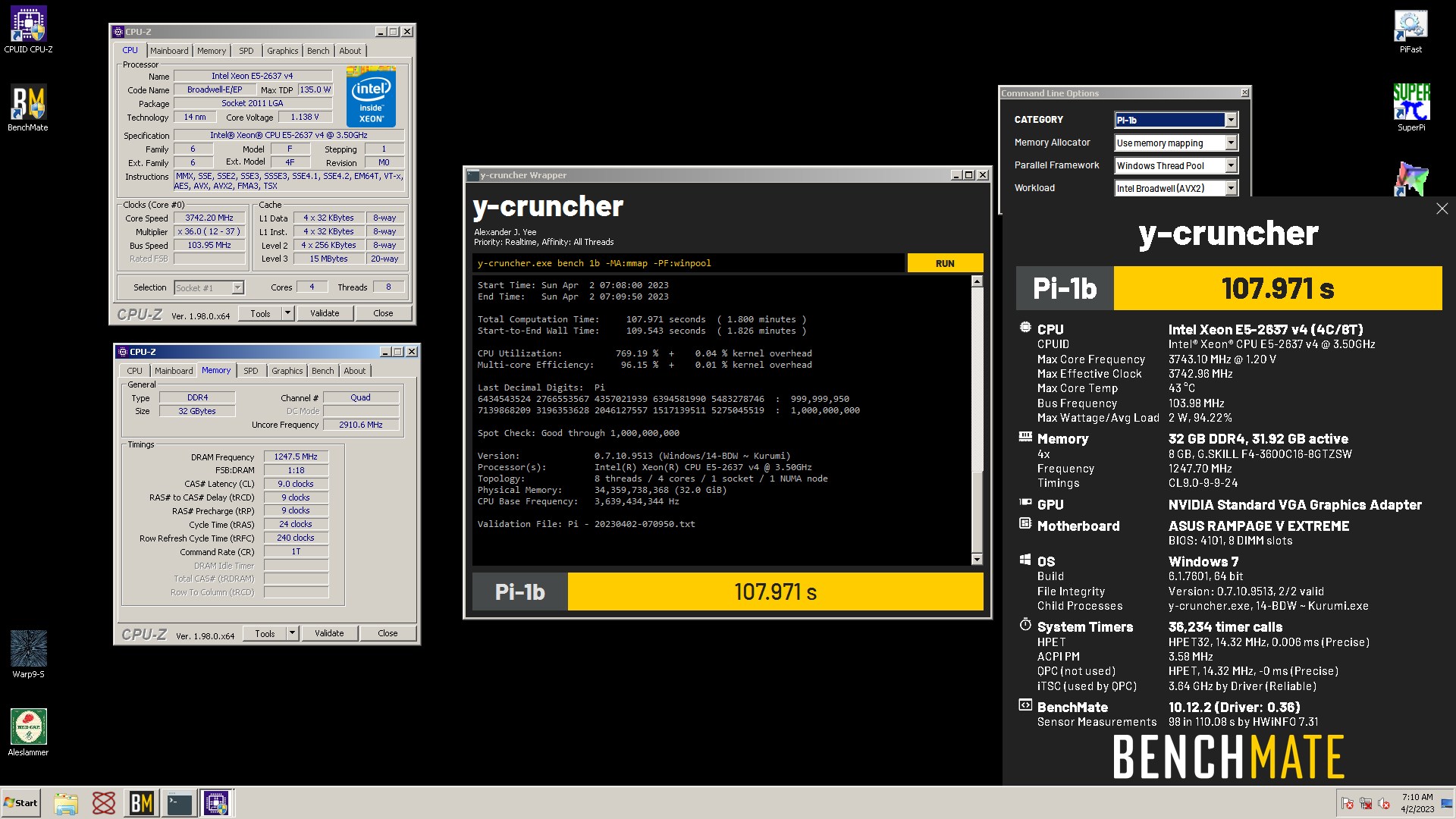Screen dimensions: 1456x819
Task: Launch the Aleslammer desktop icon
Action: [x=29, y=733]
